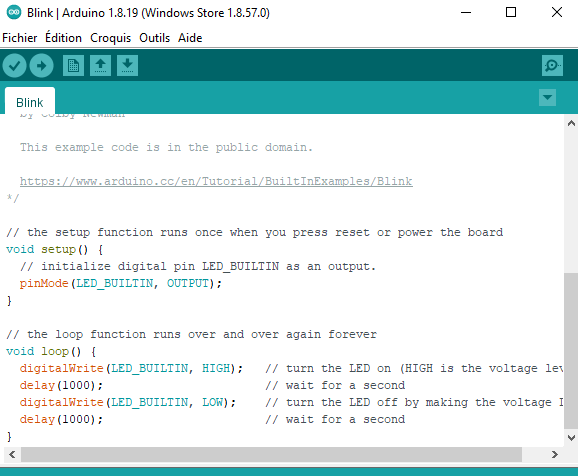Open the Outils menu
Image resolution: width=578 pixels, height=476 pixels.
pyautogui.click(x=154, y=38)
